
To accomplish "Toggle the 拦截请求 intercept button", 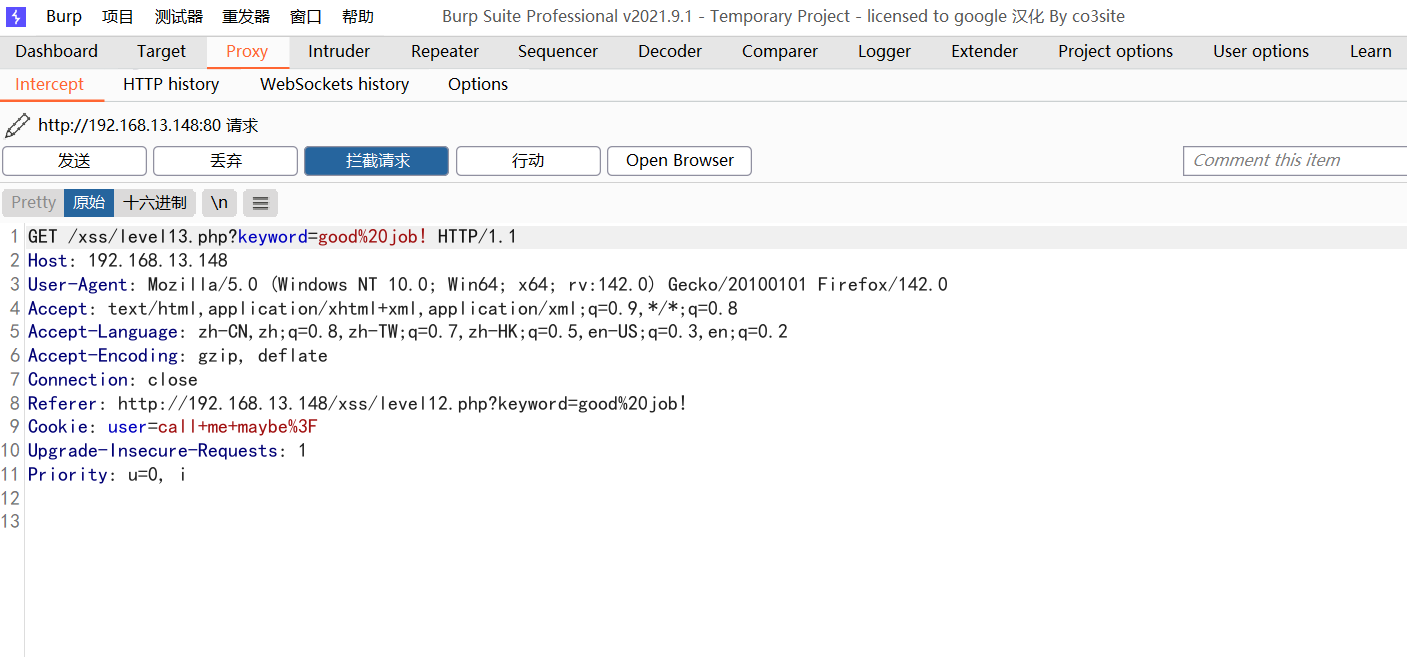I will 376,161.
